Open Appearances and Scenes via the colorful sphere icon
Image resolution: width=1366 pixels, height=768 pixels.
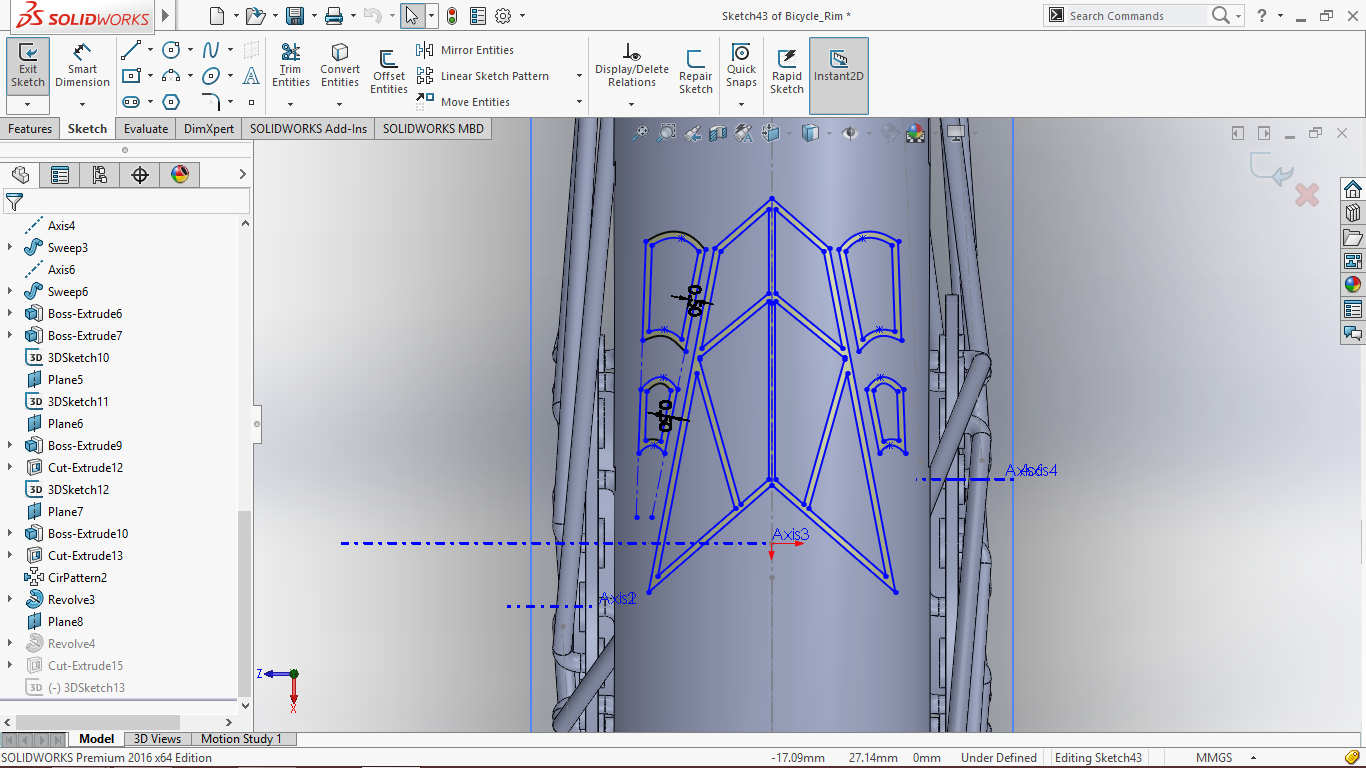click(1352, 283)
